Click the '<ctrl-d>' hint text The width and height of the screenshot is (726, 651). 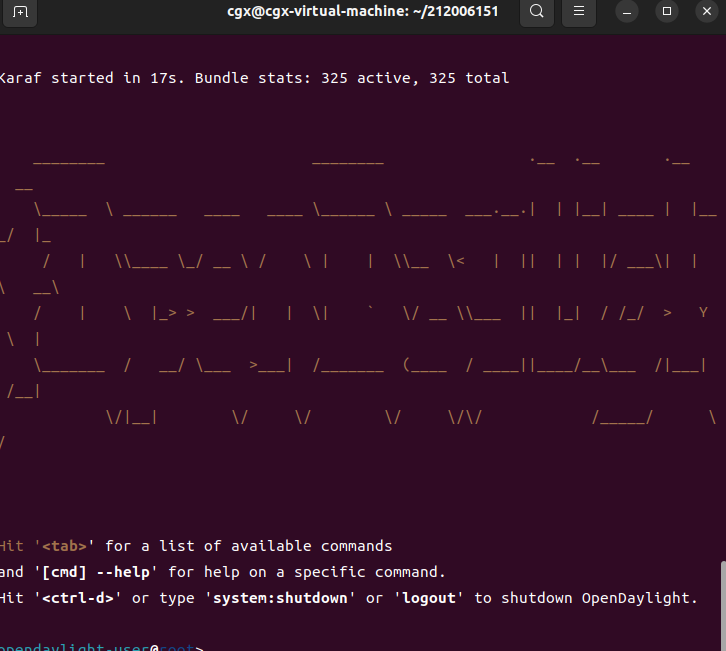(78, 598)
